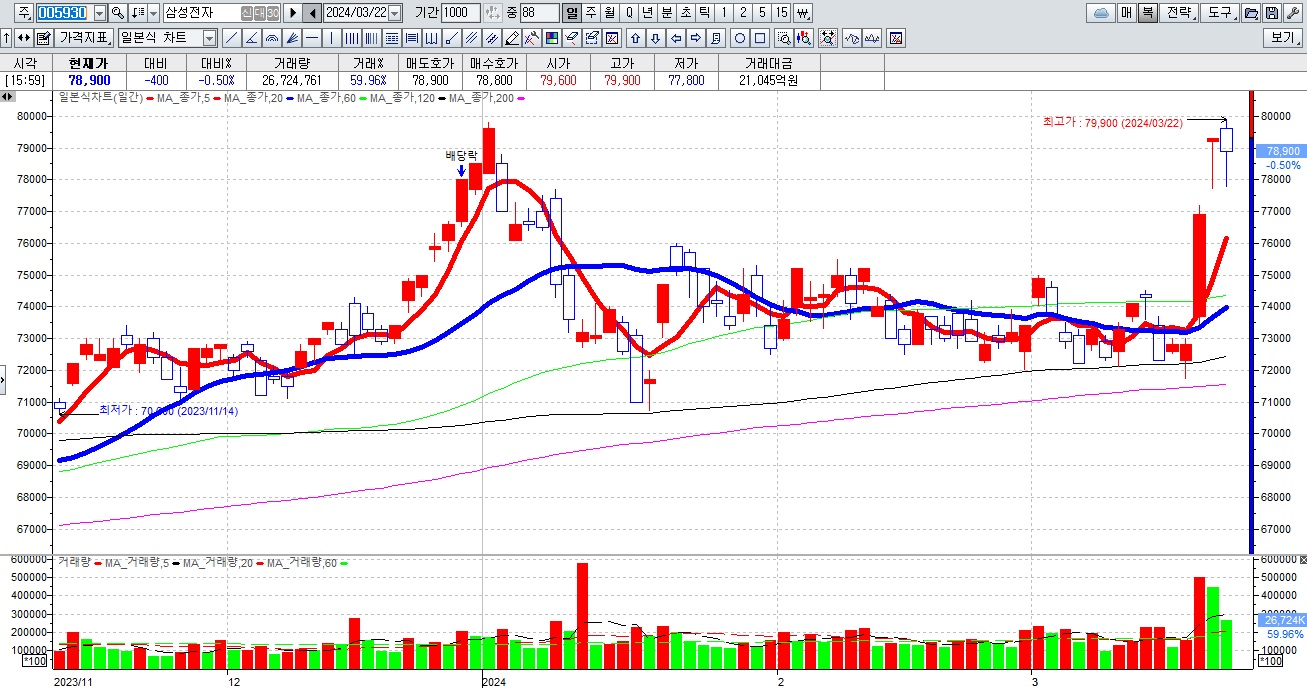Click the 기간 1000 input field
The image size is (1307, 688).
coord(461,13)
